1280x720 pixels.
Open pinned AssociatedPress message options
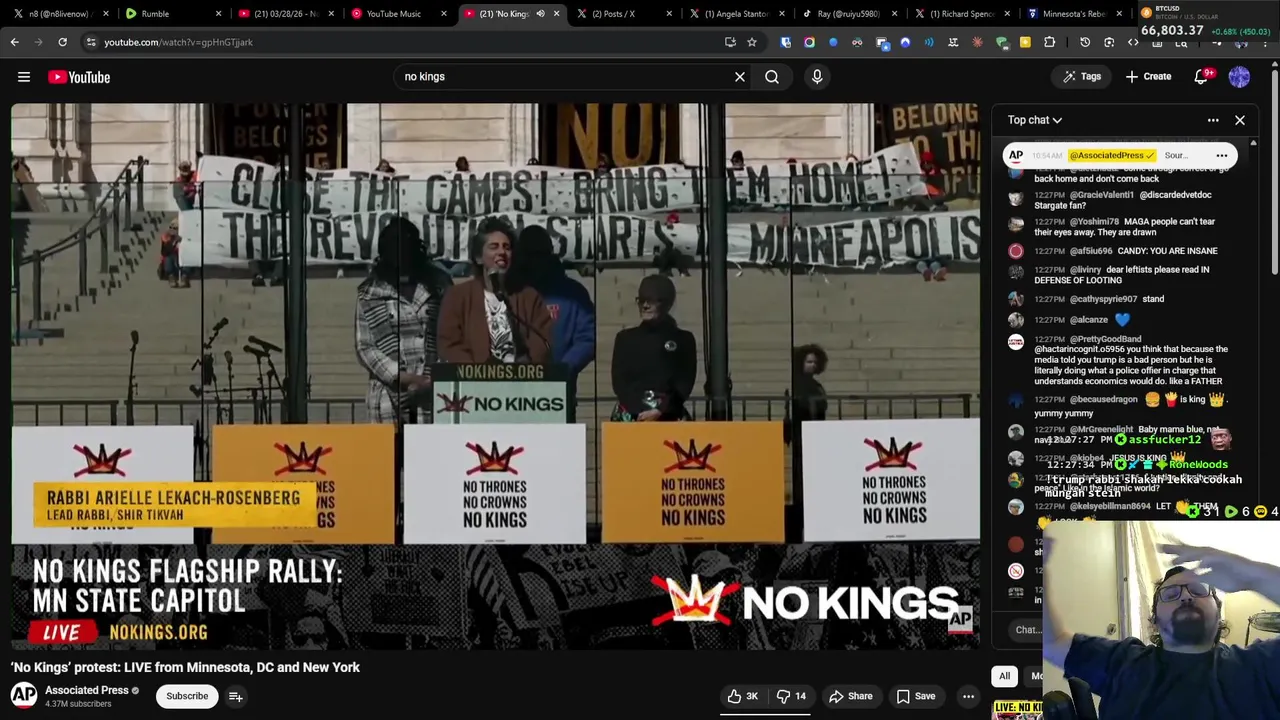pos(1222,155)
